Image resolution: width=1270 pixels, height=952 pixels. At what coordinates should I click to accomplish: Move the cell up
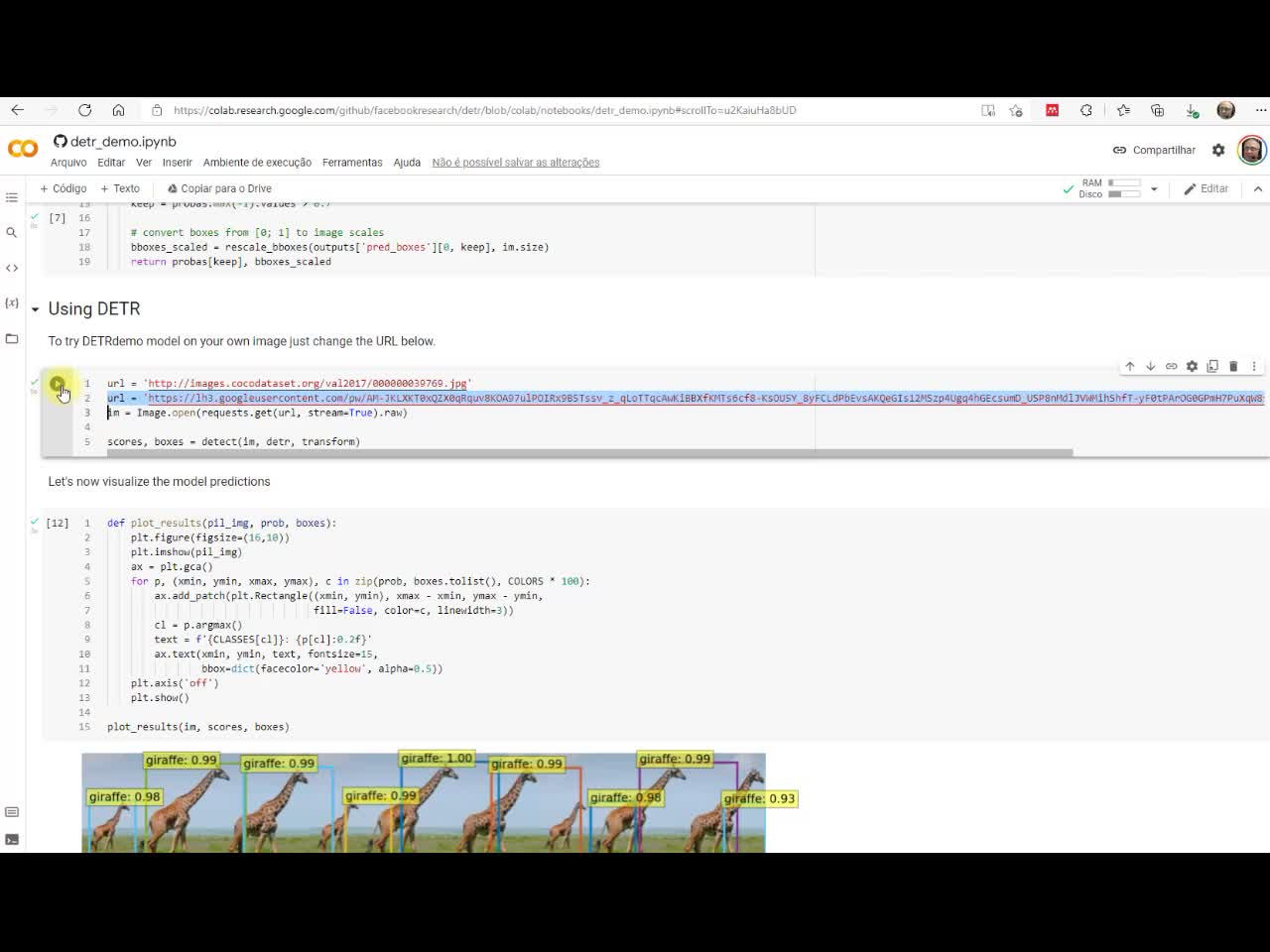click(x=1129, y=366)
